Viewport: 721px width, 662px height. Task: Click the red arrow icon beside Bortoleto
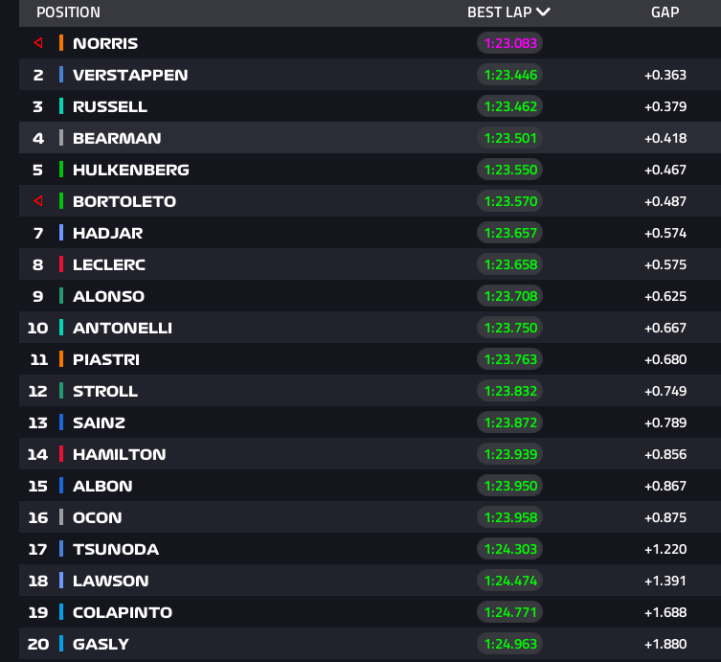click(38, 201)
